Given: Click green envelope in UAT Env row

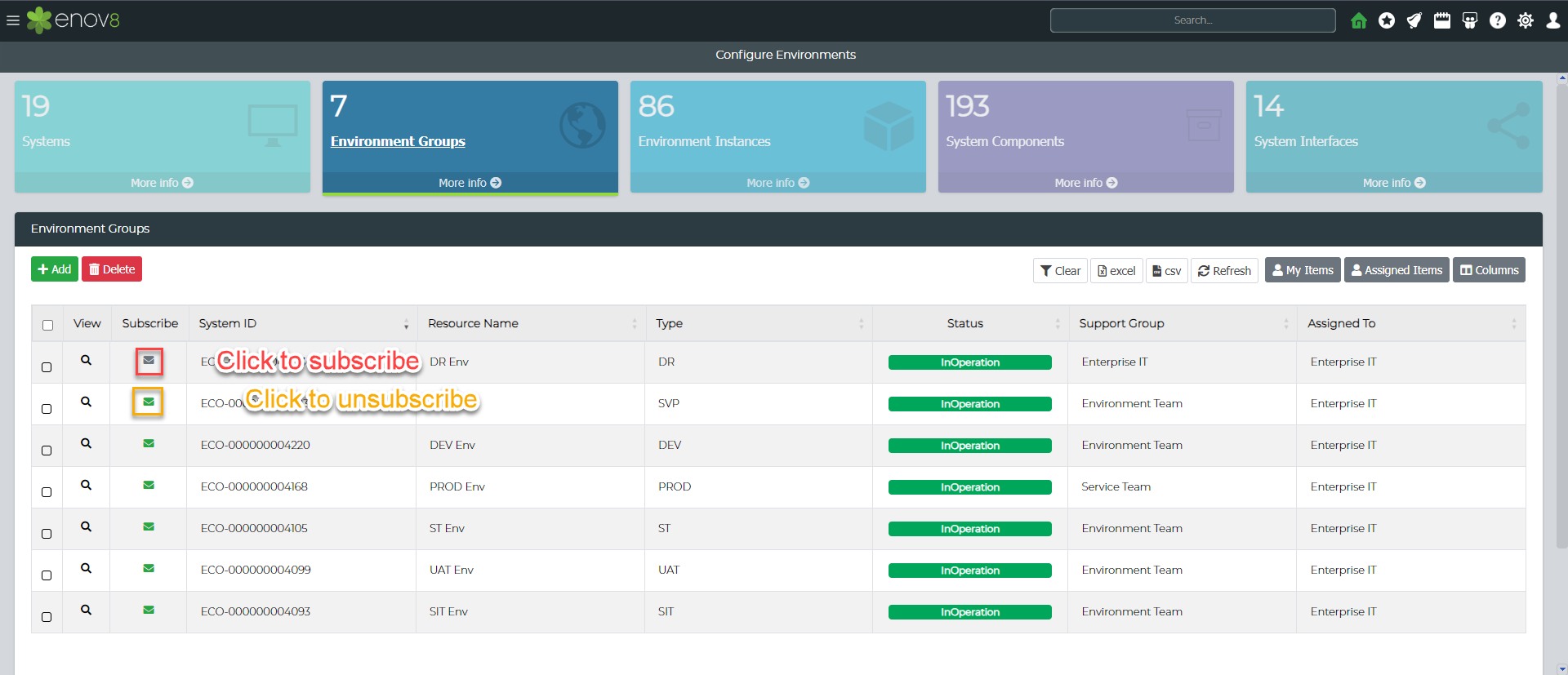Looking at the screenshot, I should (x=149, y=568).
